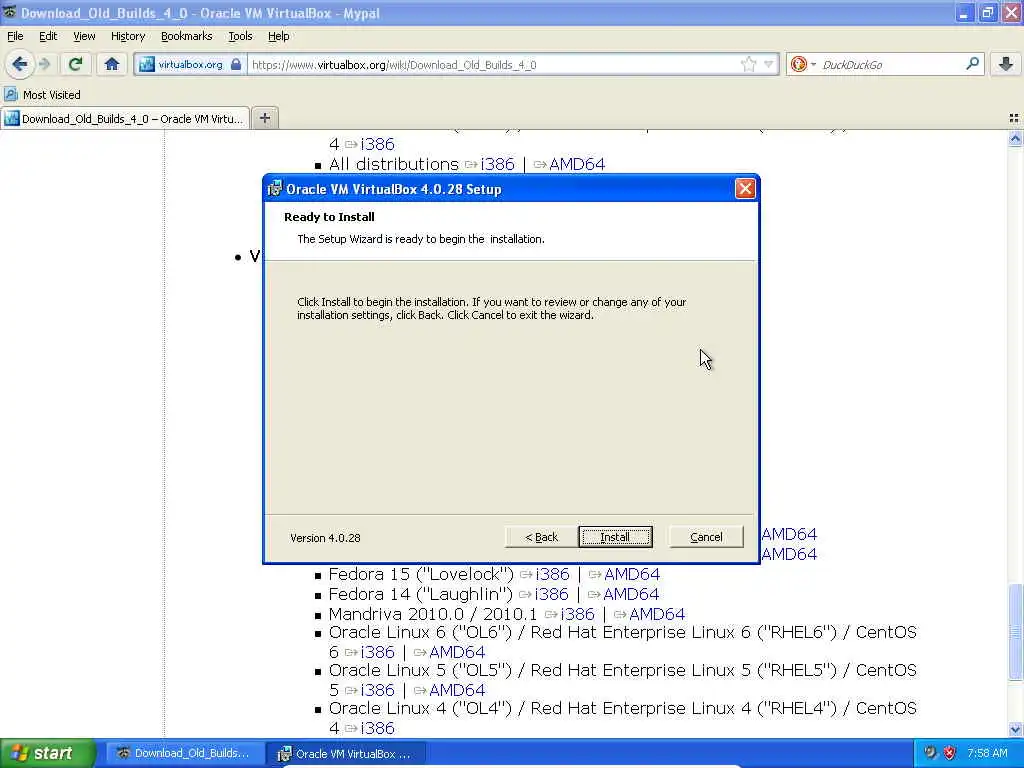Screen dimensions: 1024x768
Task: Click the red shield security tray icon
Action: (949, 753)
